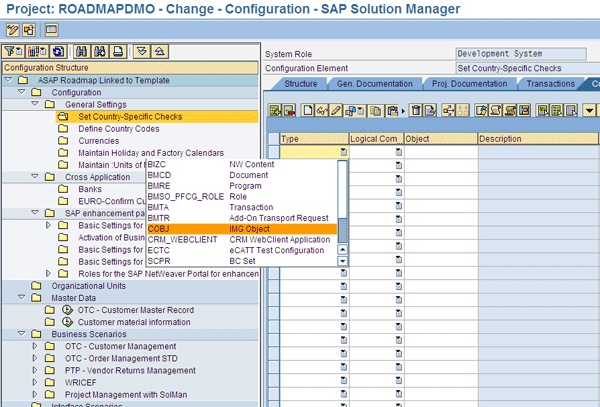Switch to the Transactions tab

click(x=551, y=84)
